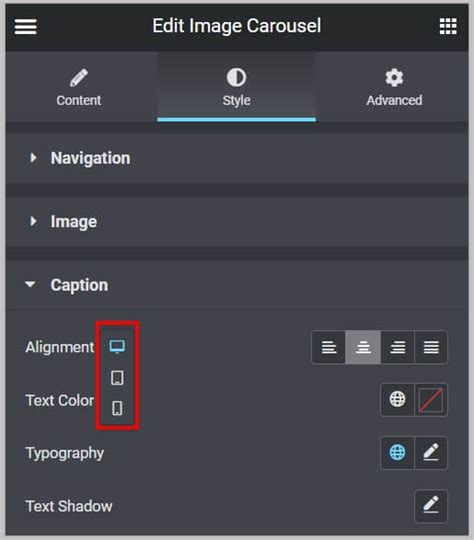474x540 pixels.
Task: Align caption center
Action: pyautogui.click(x=363, y=347)
